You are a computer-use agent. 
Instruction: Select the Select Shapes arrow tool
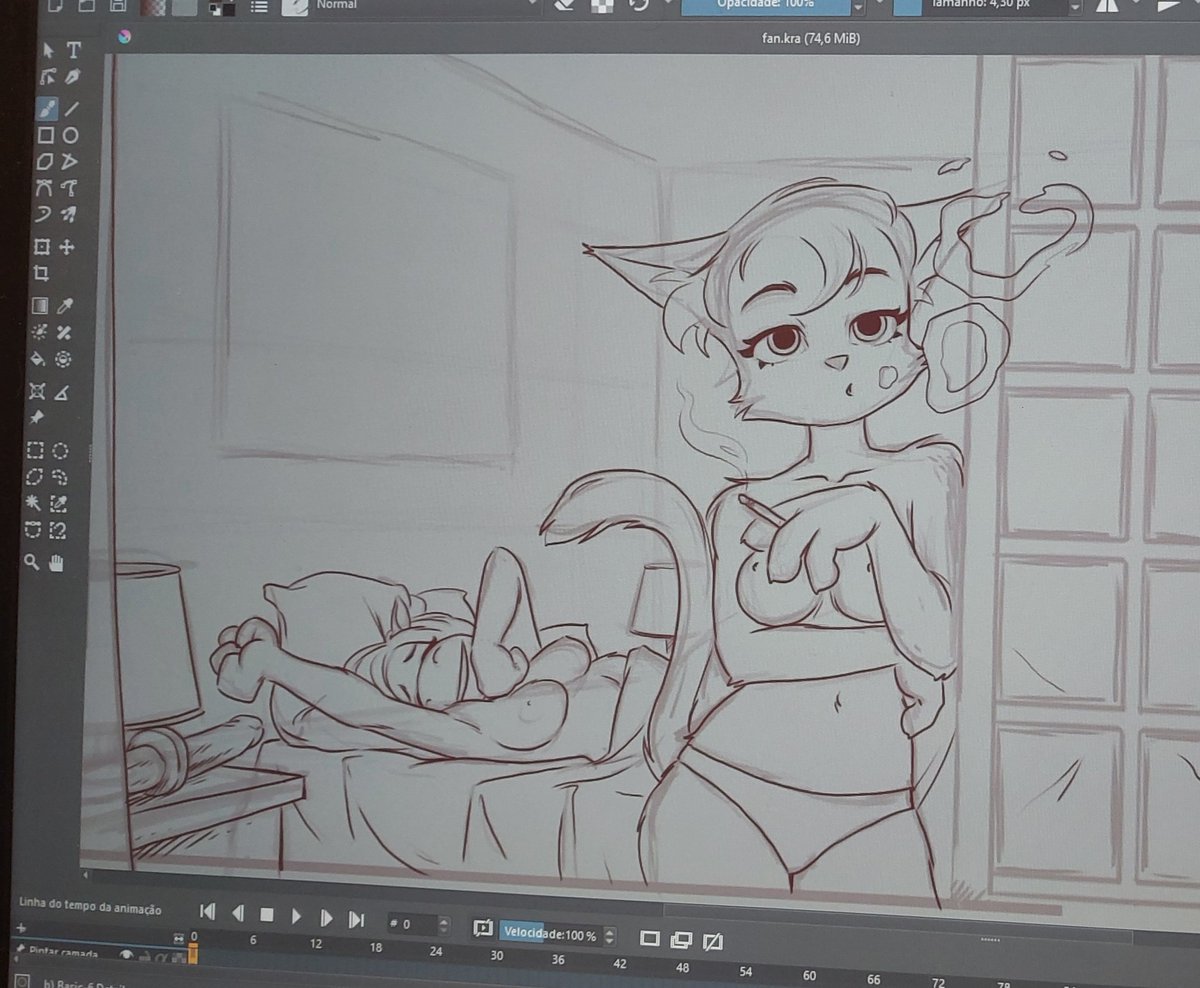pyautogui.click(x=48, y=51)
